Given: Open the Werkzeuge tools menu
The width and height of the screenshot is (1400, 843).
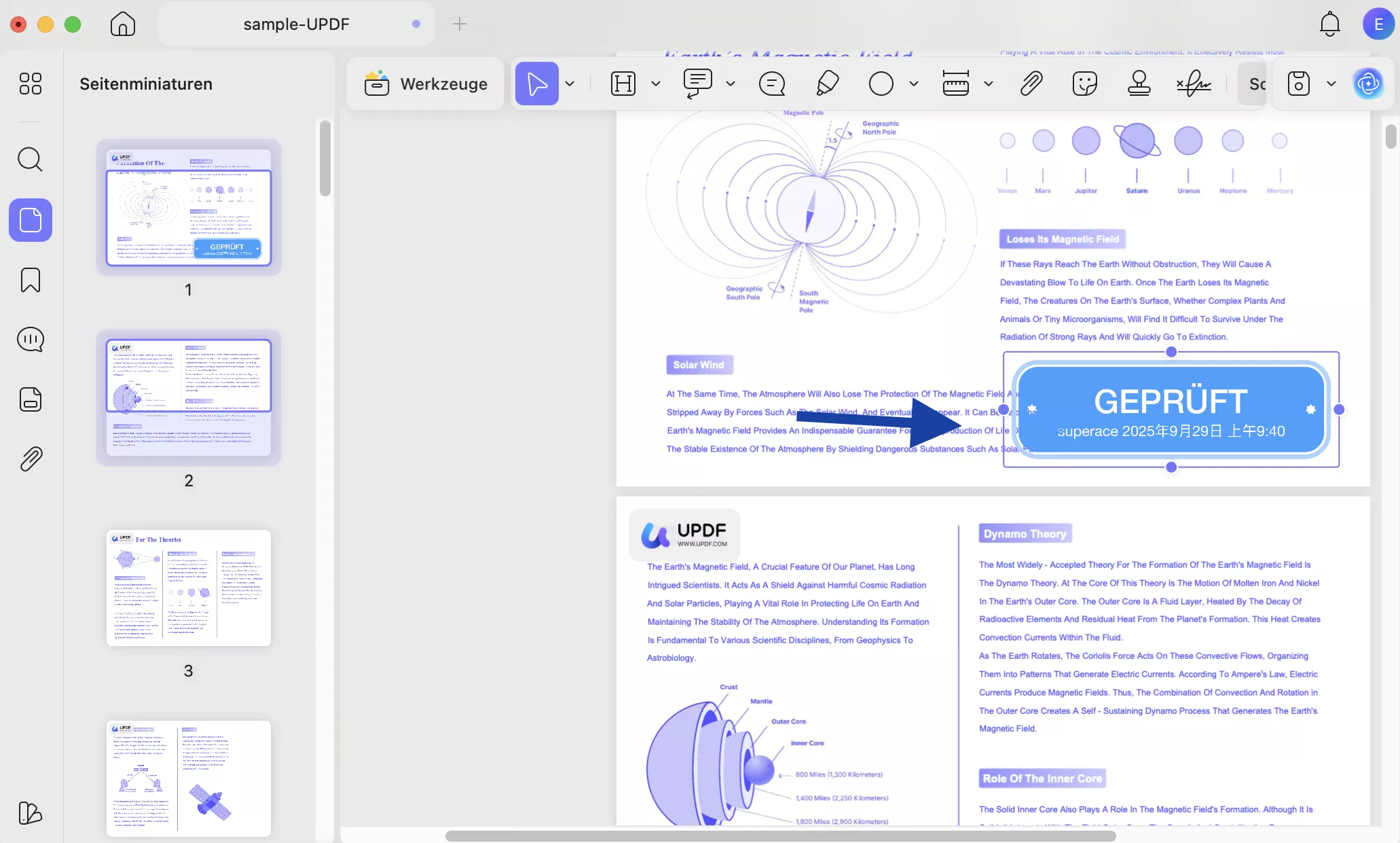Looking at the screenshot, I should point(426,84).
